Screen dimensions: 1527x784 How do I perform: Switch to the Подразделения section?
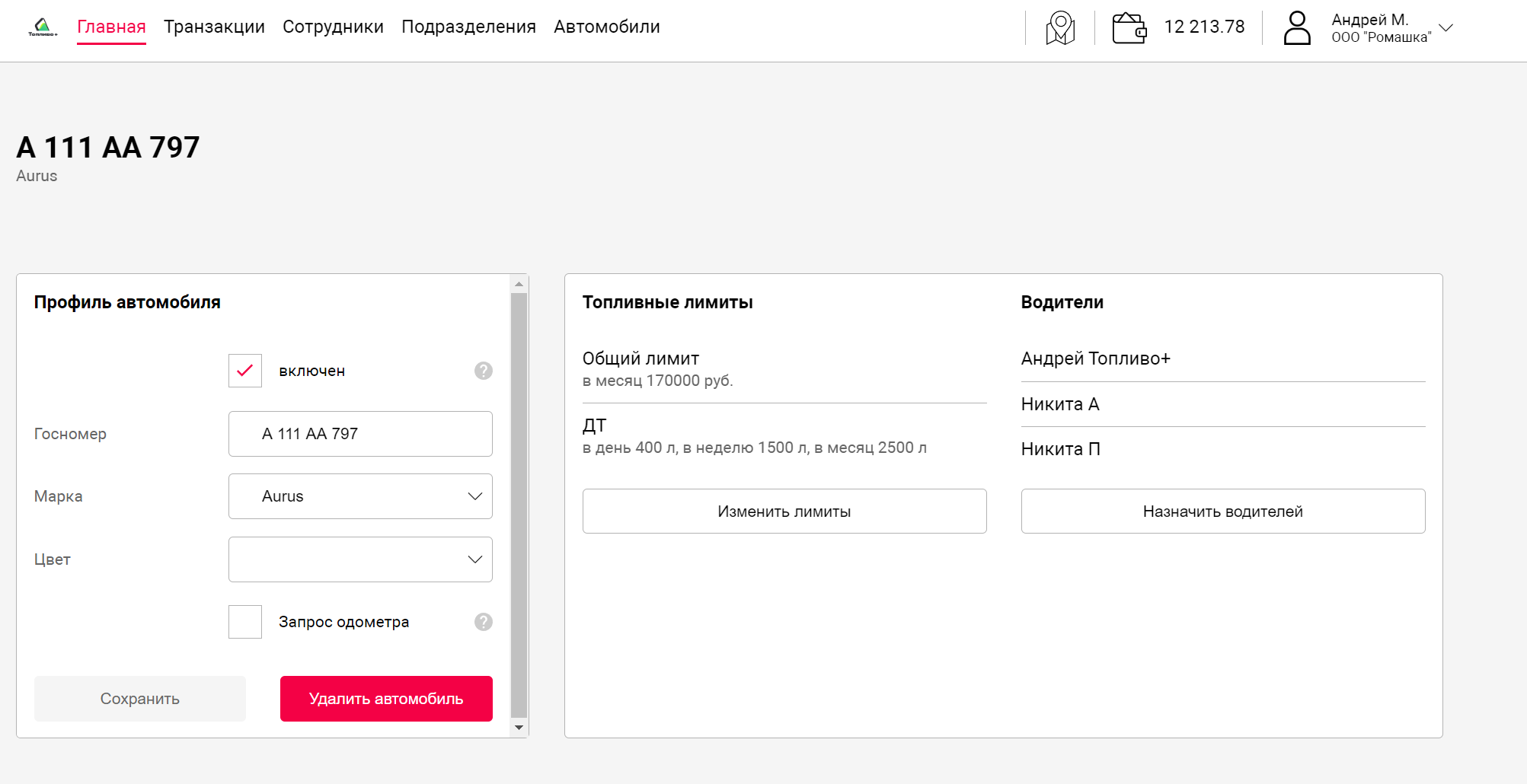click(468, 27)
